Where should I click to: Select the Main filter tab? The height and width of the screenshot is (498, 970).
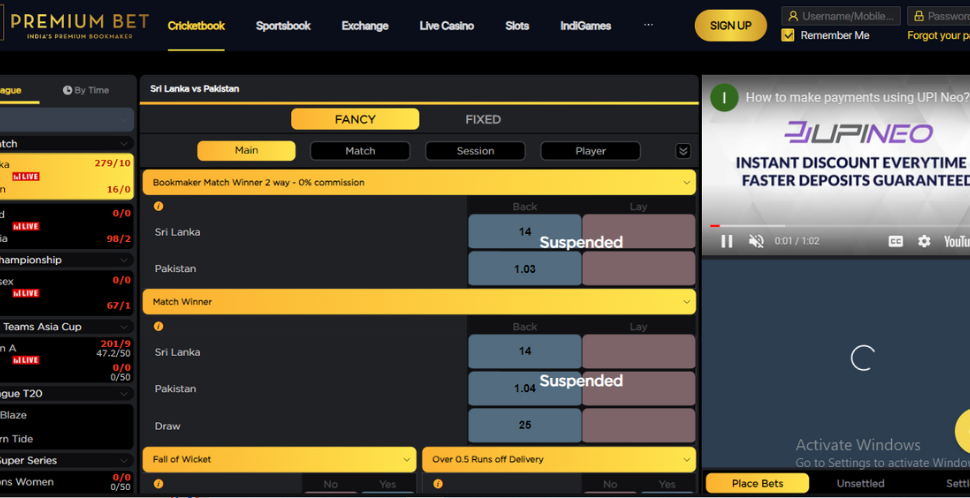(x=246, y=151)
